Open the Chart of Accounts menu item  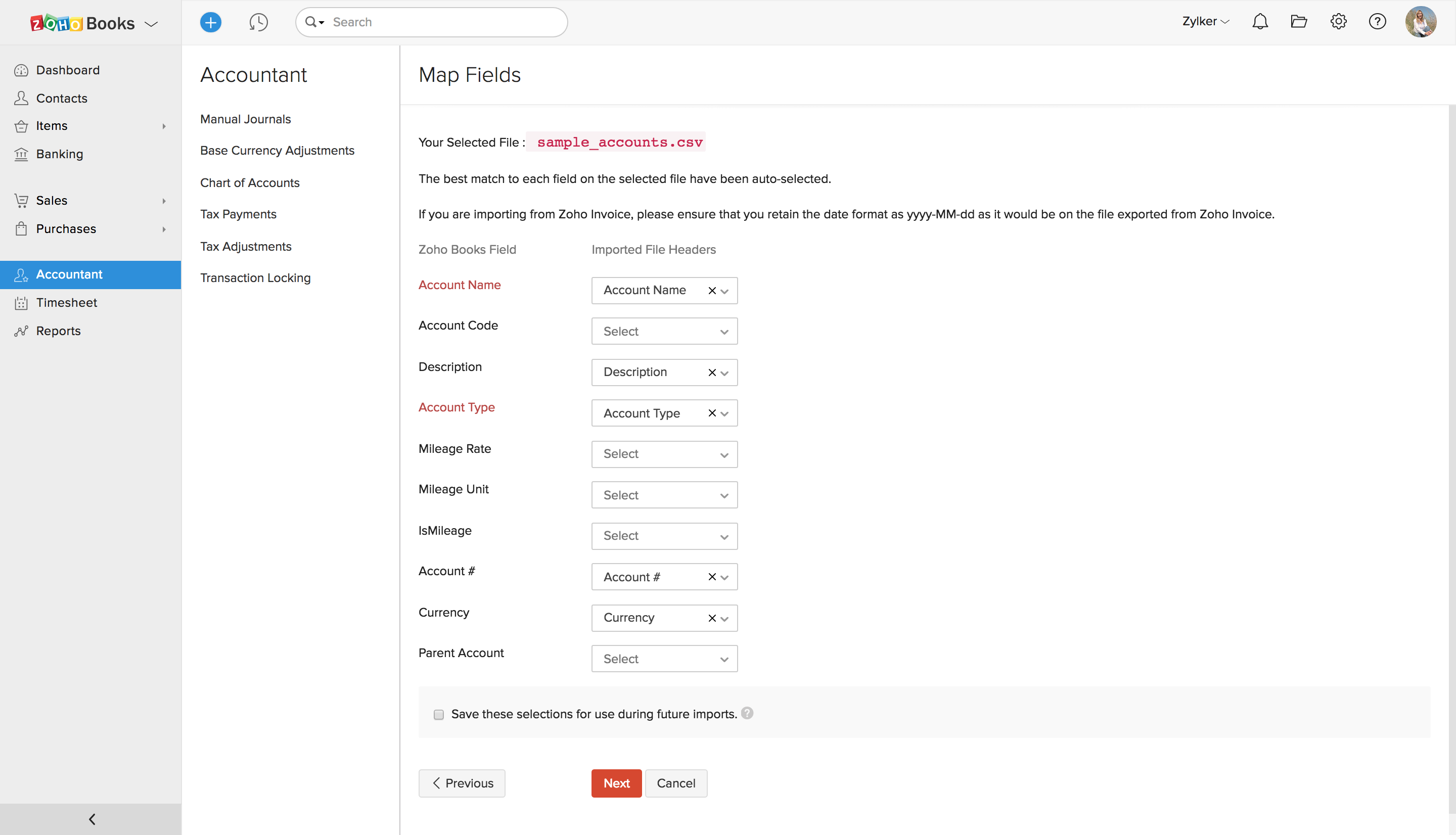[250, 182]
